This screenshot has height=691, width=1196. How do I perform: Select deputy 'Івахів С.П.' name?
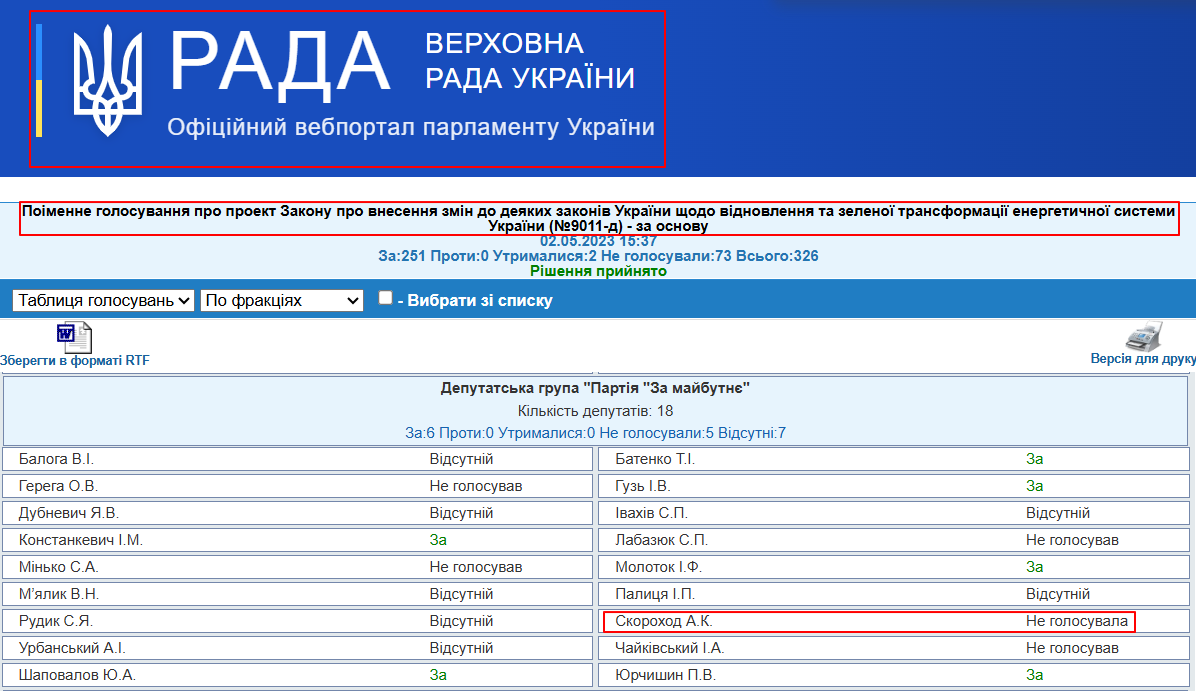(x=651, y=513)
